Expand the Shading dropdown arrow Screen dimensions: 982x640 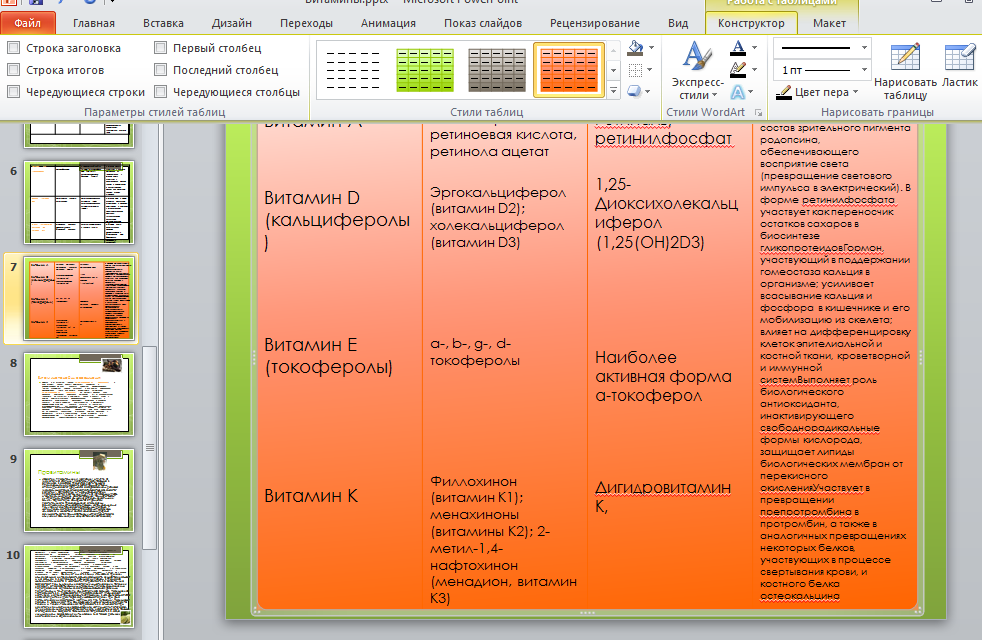click(651, 48)
